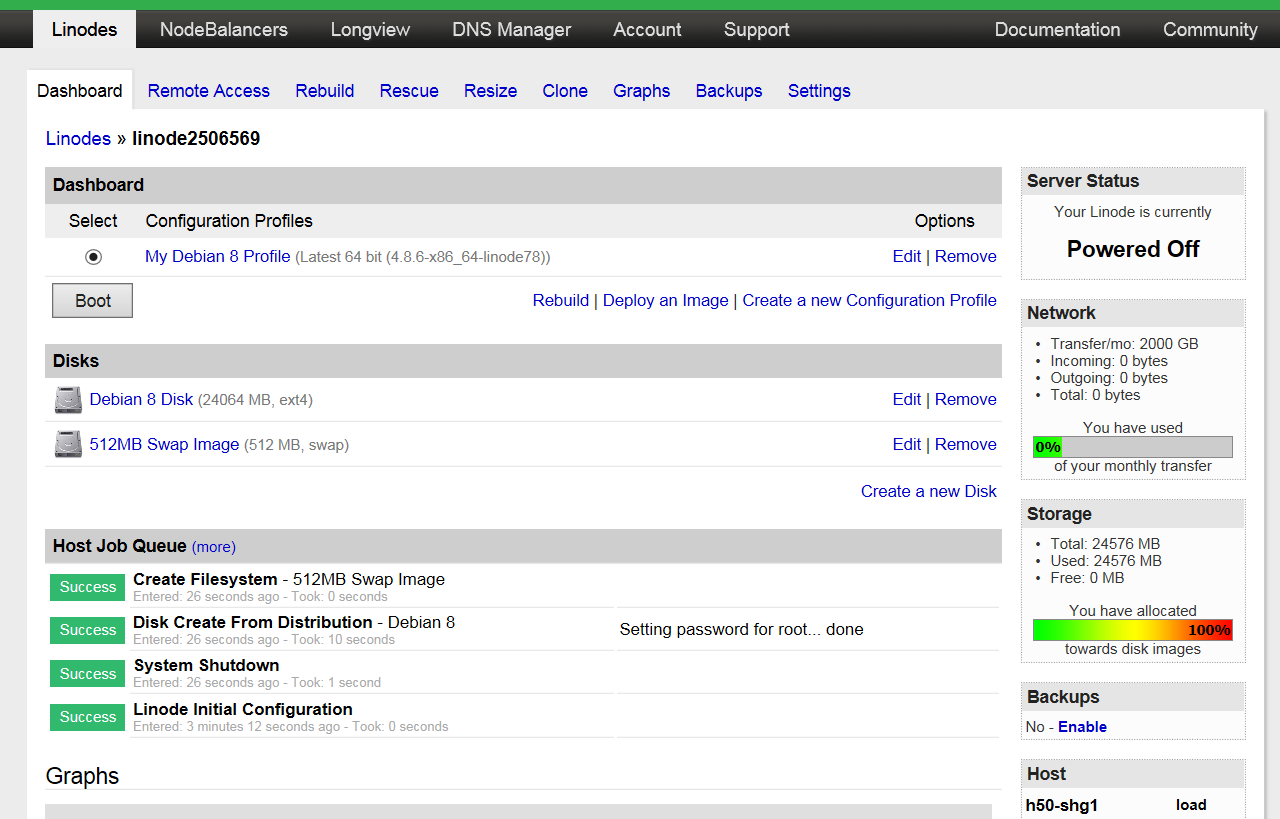Click the 'Total: 24576 MB' storage entry
Viewport: 1280px width, 819px height.
click(1105, 545)
